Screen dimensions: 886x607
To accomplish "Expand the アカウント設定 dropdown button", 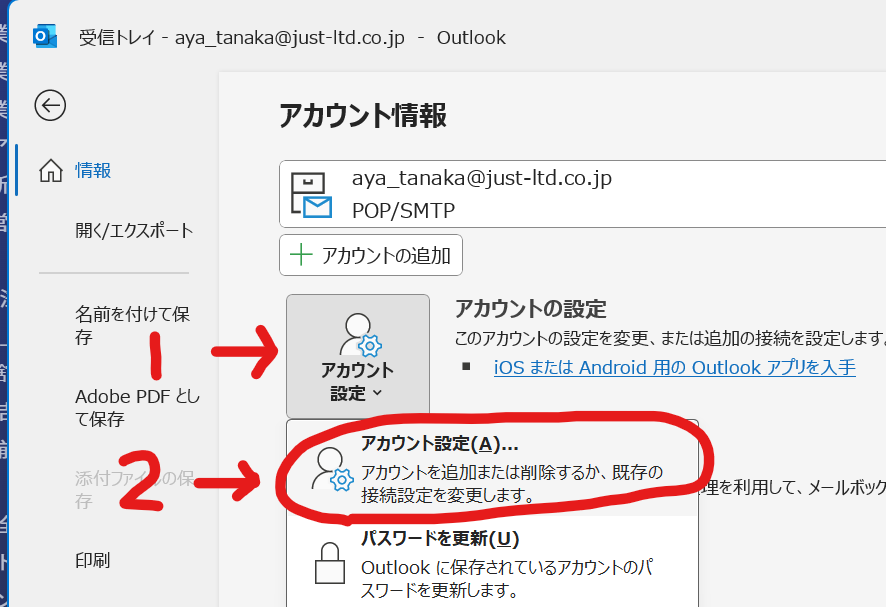I will pos(358,355).
